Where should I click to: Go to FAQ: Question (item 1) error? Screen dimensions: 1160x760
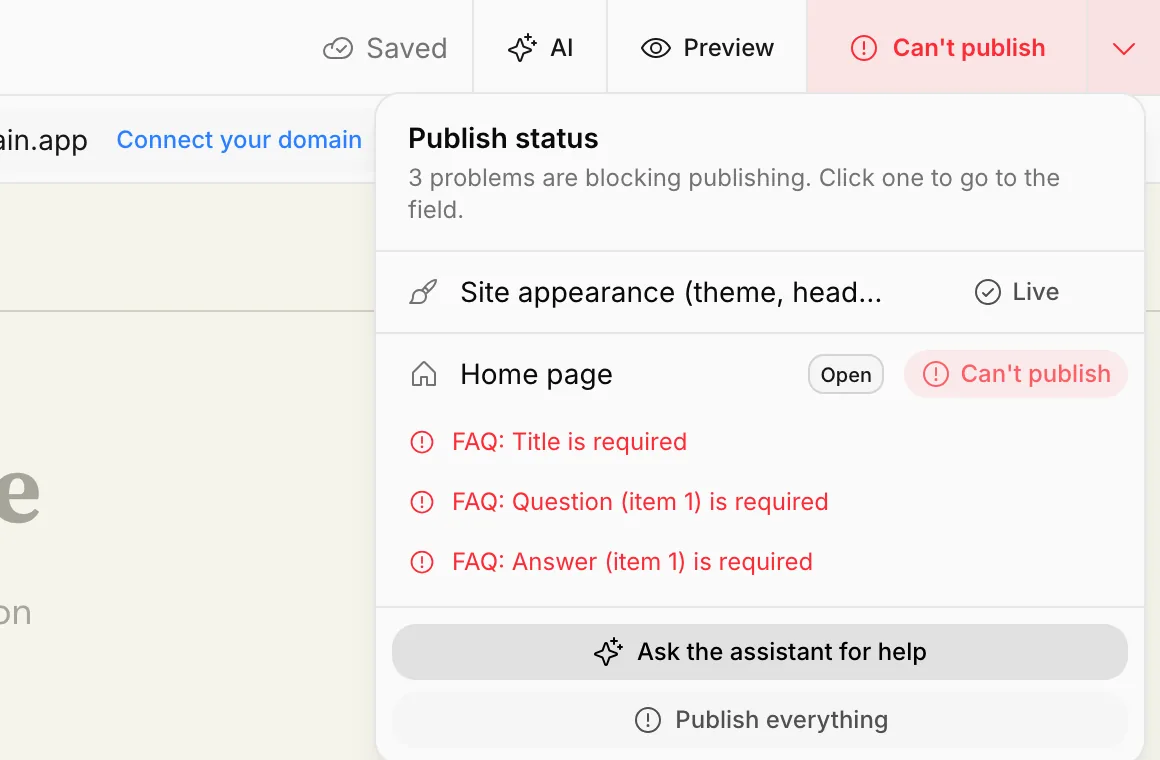click(x=618, y=502)
